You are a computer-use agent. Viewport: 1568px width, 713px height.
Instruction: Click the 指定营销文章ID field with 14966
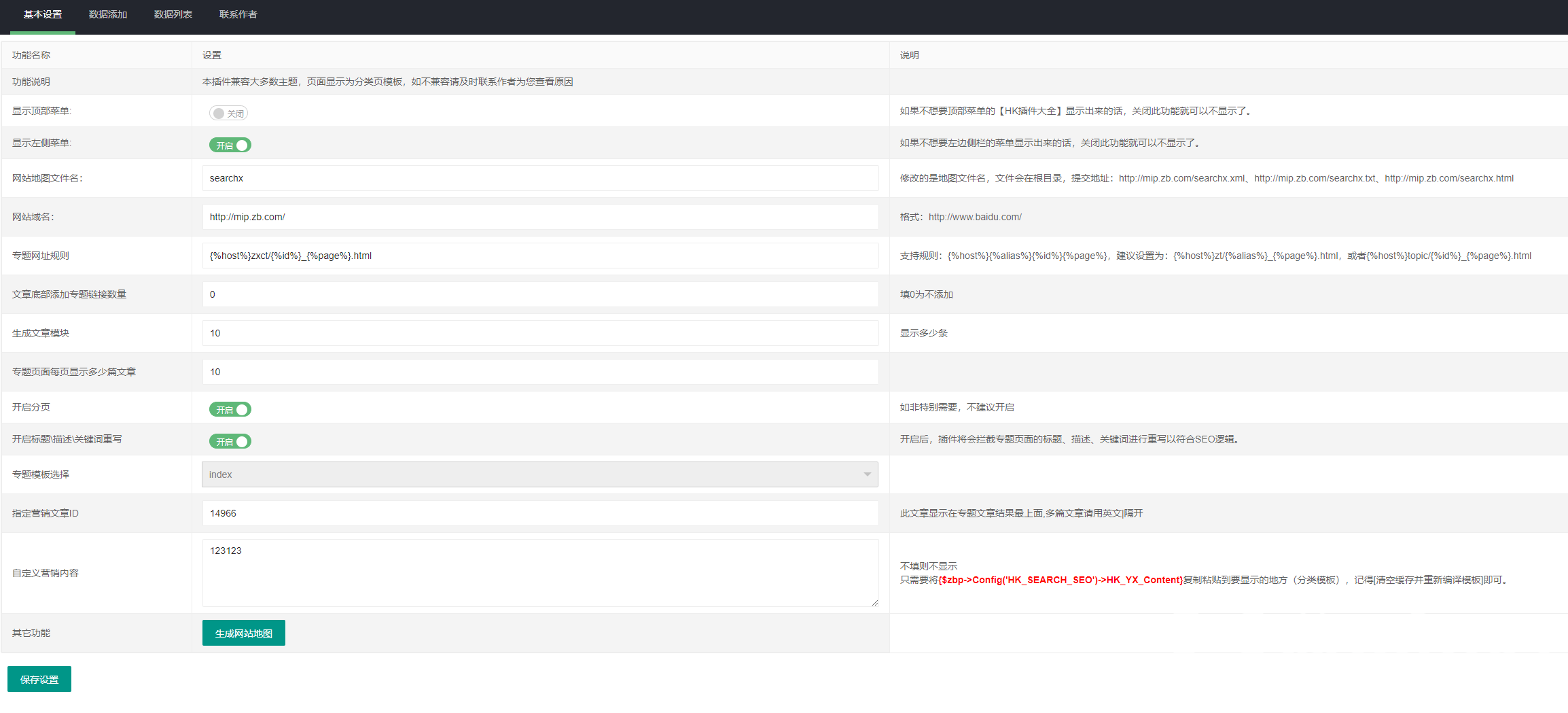(540, 513)
